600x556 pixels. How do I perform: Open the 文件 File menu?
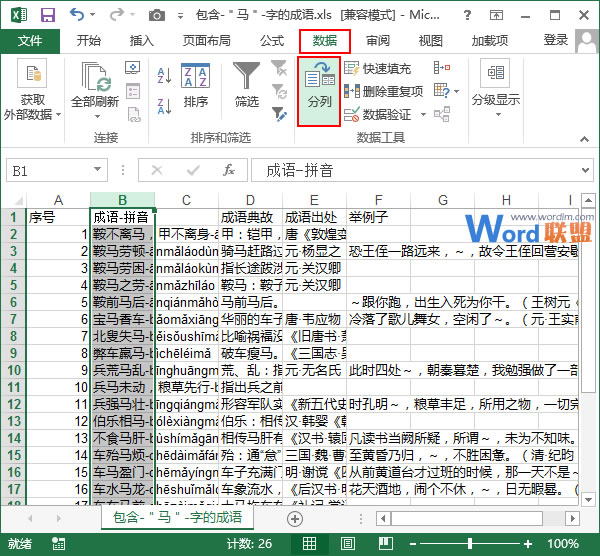click(30, 41)
